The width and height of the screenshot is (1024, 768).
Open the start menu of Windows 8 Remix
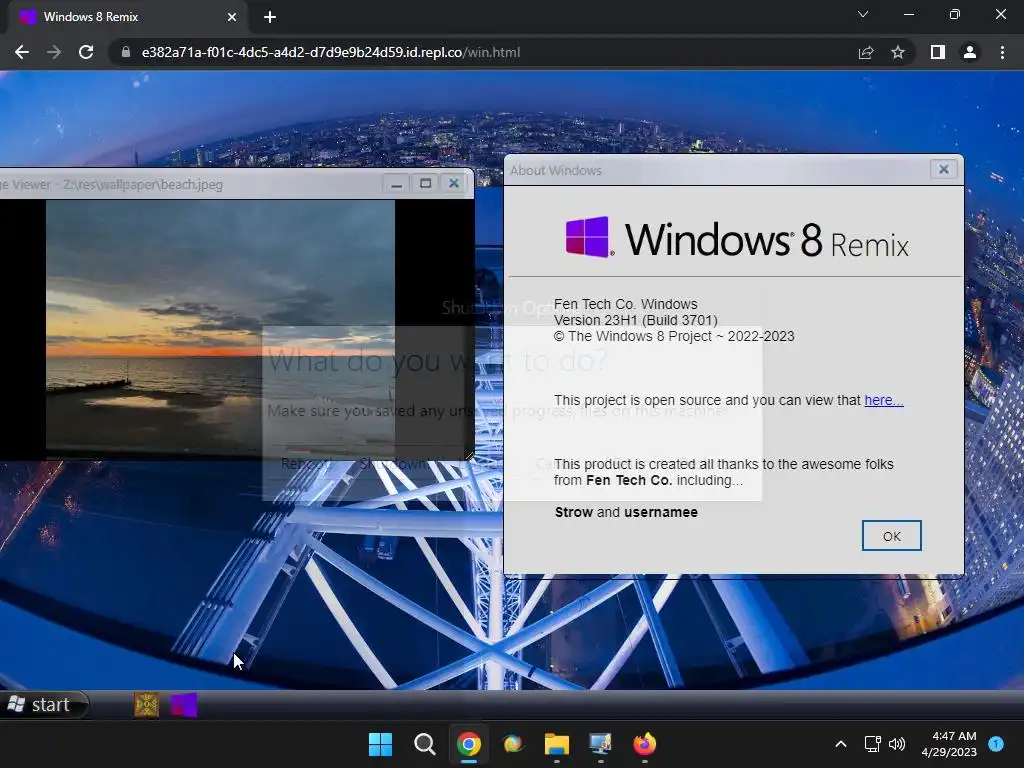43,705
